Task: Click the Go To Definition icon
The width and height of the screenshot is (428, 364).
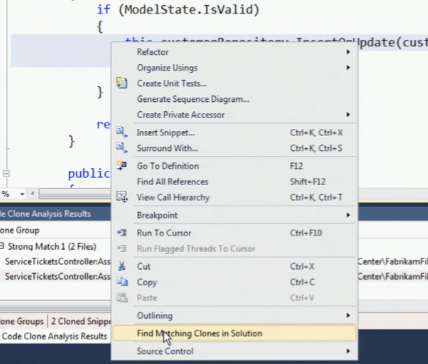Action: coord(122,165)
